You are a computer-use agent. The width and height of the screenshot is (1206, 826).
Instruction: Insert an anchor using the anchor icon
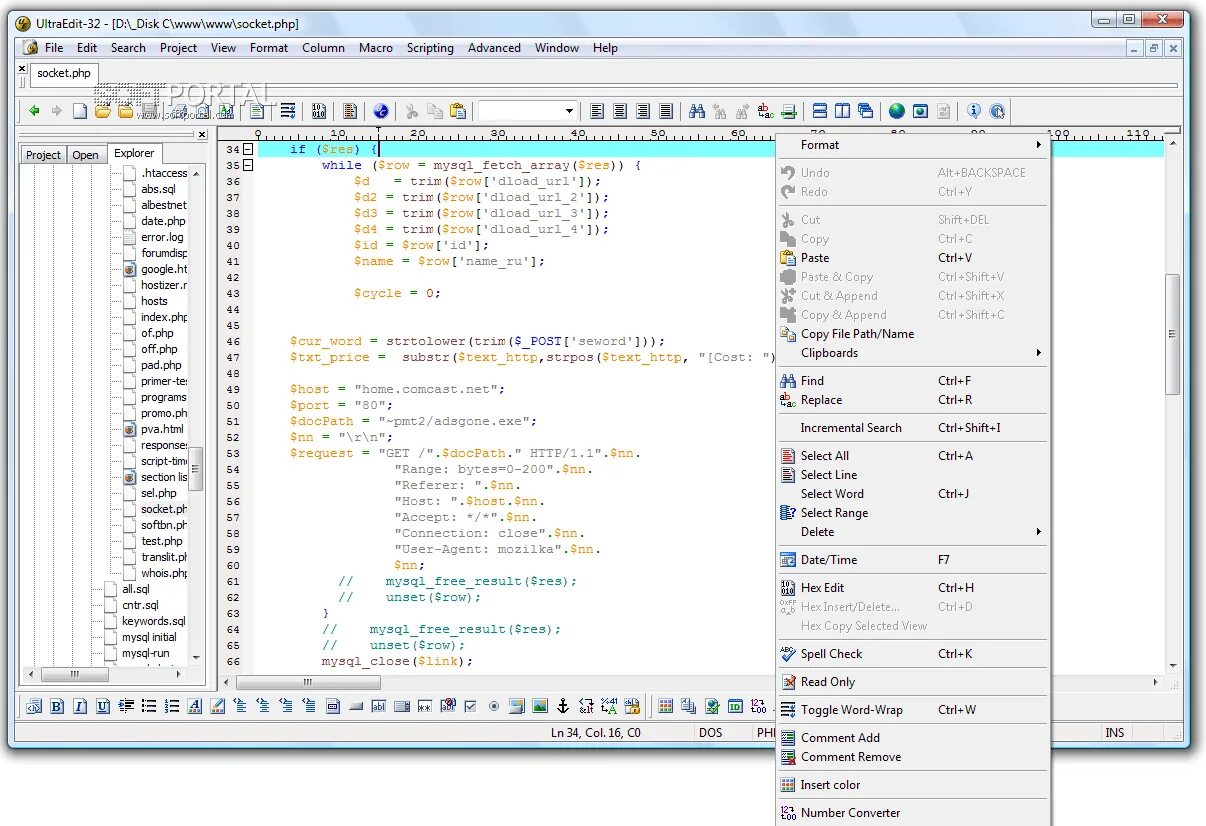click(x=562, y=706)
